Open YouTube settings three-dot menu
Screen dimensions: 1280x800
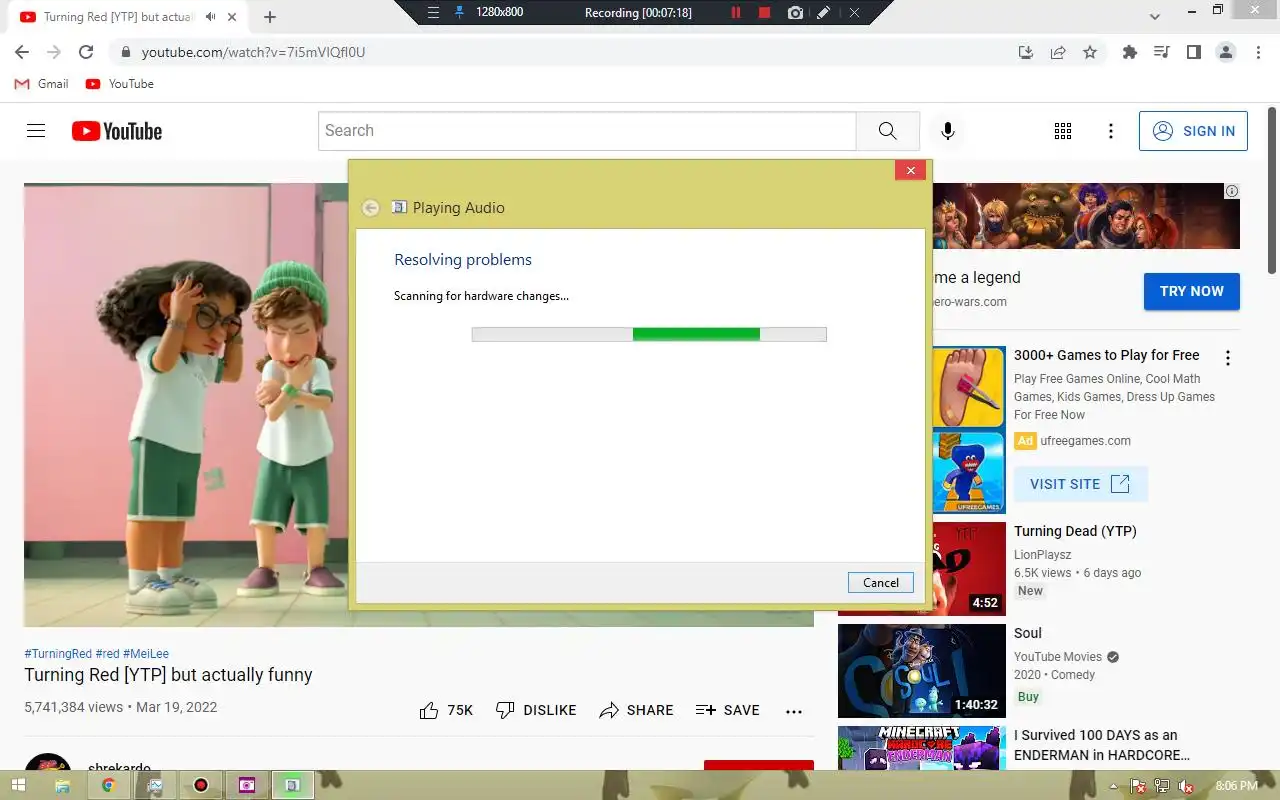pyautogui.click(x=1111, y=131)
